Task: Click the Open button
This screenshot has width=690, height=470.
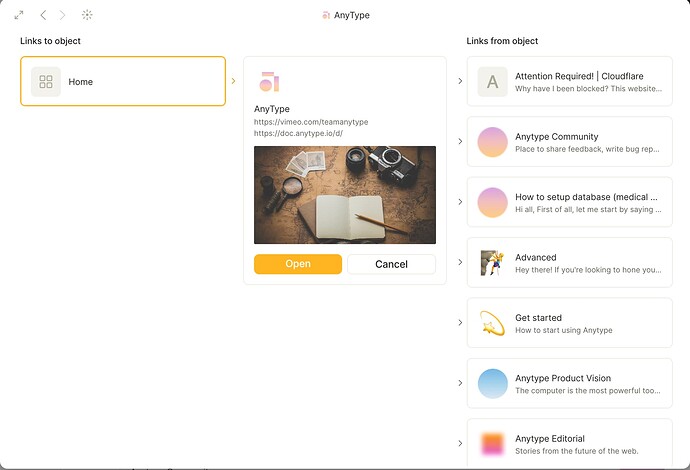Action: click(x=298, y=264)
